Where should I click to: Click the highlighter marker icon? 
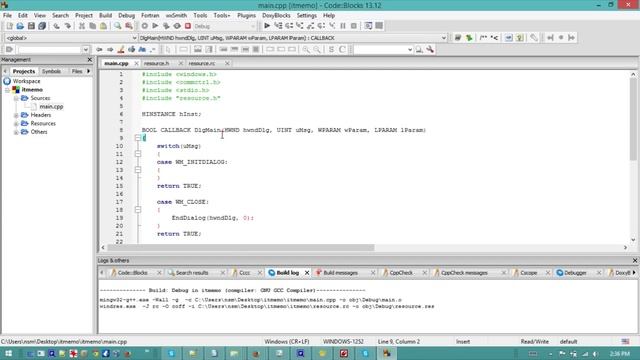(x=121, y=49)
